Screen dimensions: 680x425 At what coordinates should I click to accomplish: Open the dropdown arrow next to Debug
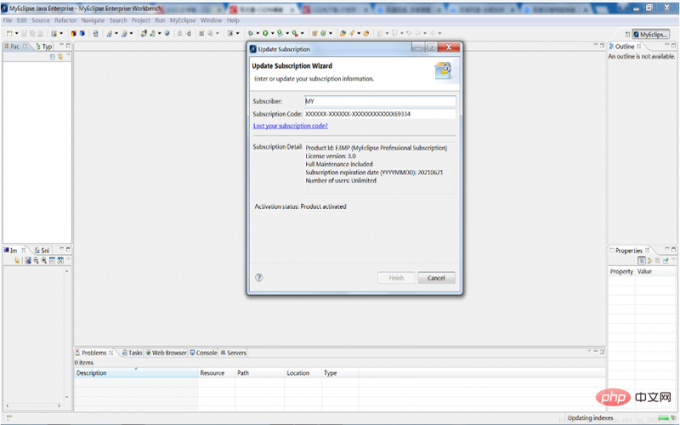tap(257, 33)
